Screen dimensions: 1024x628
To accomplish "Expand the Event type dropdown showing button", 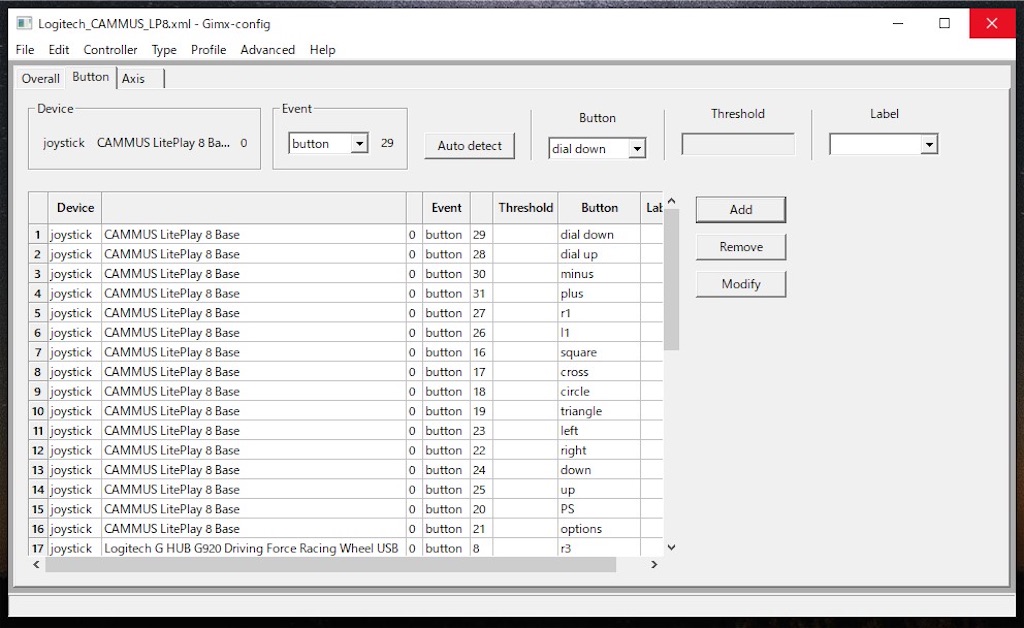I will (359, 144).
